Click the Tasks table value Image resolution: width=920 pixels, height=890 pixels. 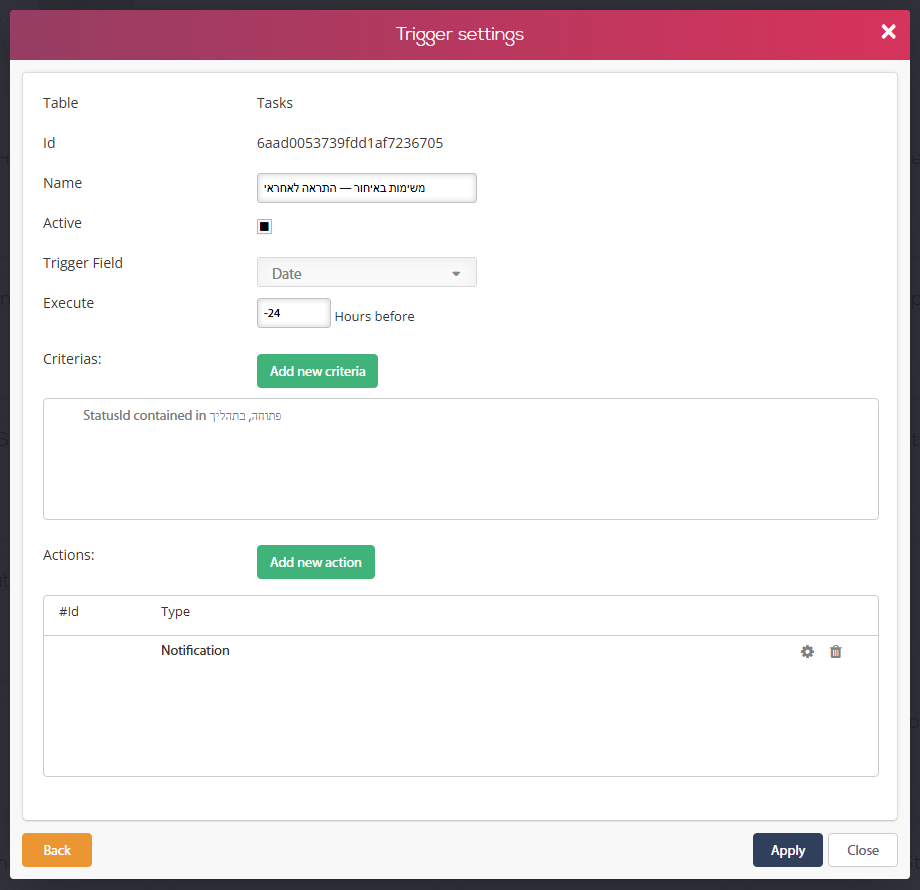point(275,103)
